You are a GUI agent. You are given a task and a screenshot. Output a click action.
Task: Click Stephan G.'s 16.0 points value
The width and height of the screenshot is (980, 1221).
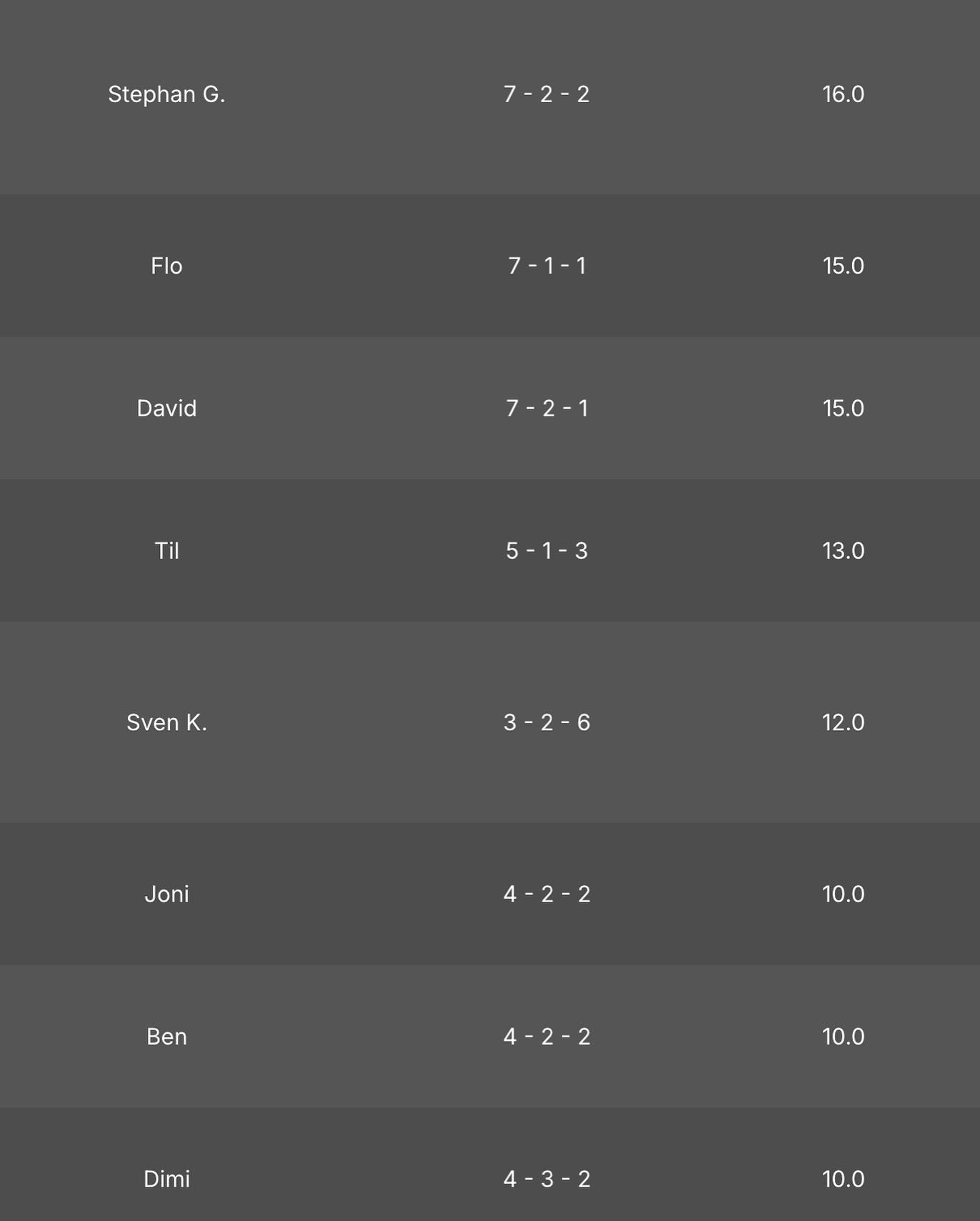843,94
